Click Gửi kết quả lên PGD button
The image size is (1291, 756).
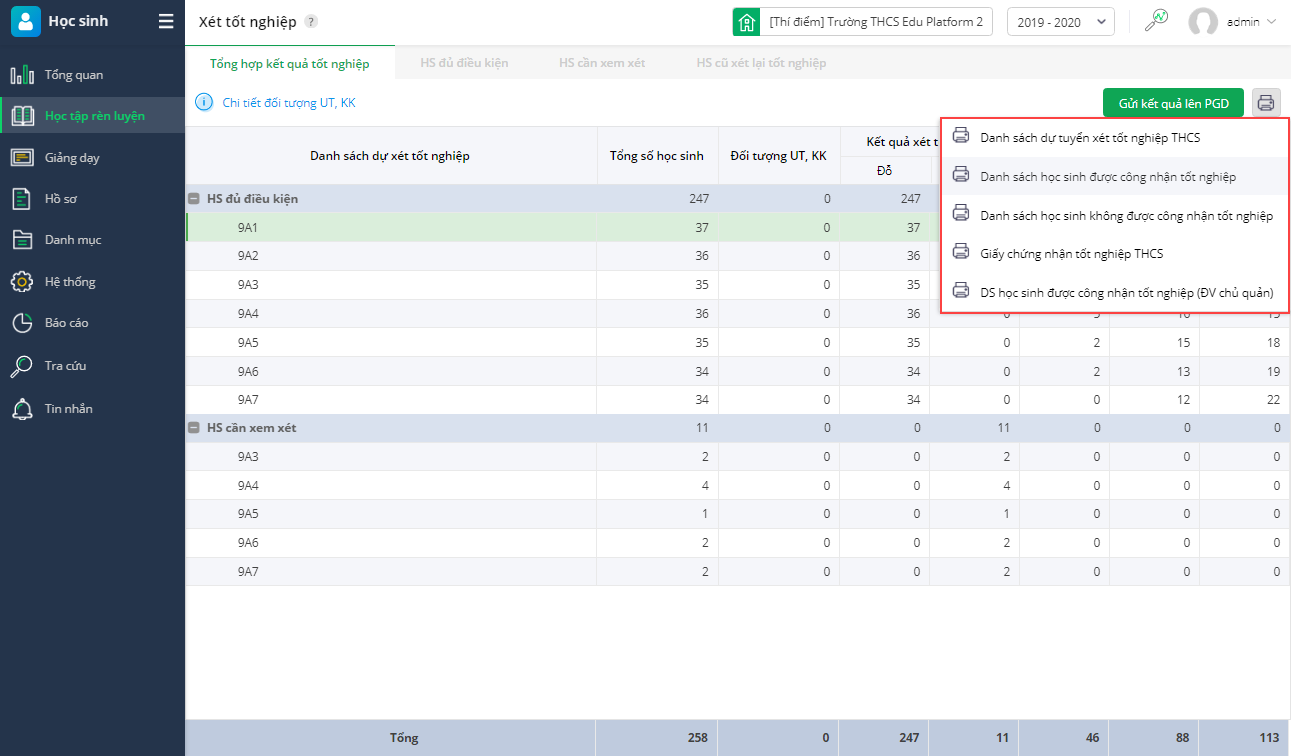click(1173, 103)
